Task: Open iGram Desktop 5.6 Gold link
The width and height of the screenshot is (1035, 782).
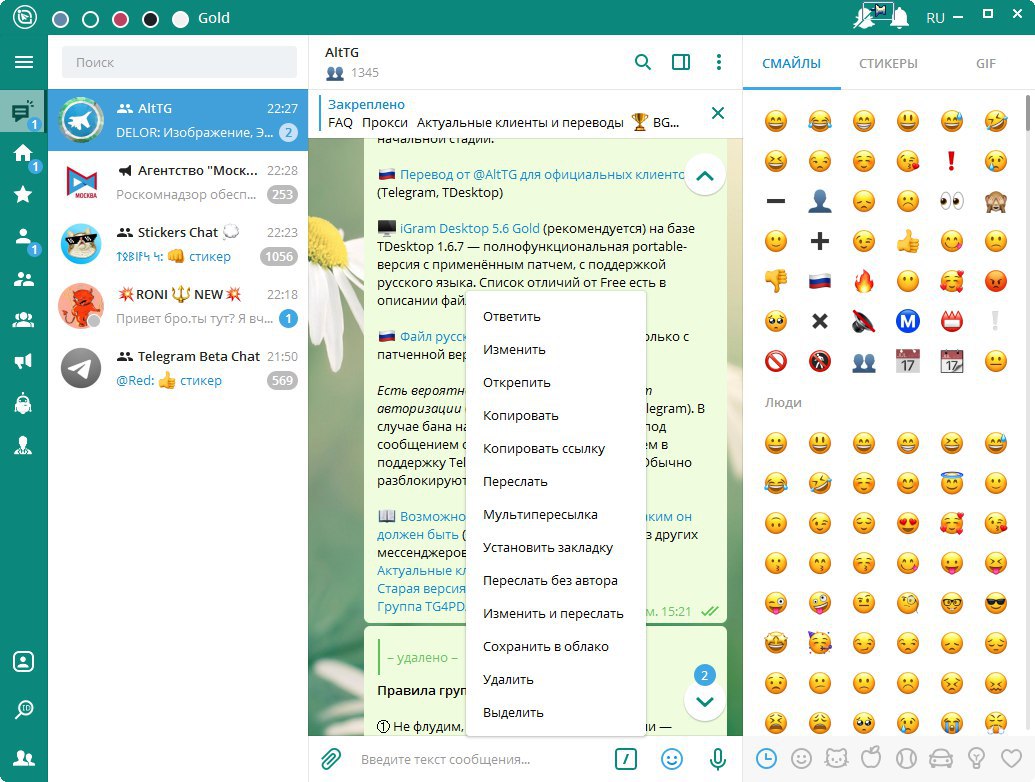Action: 469,228
